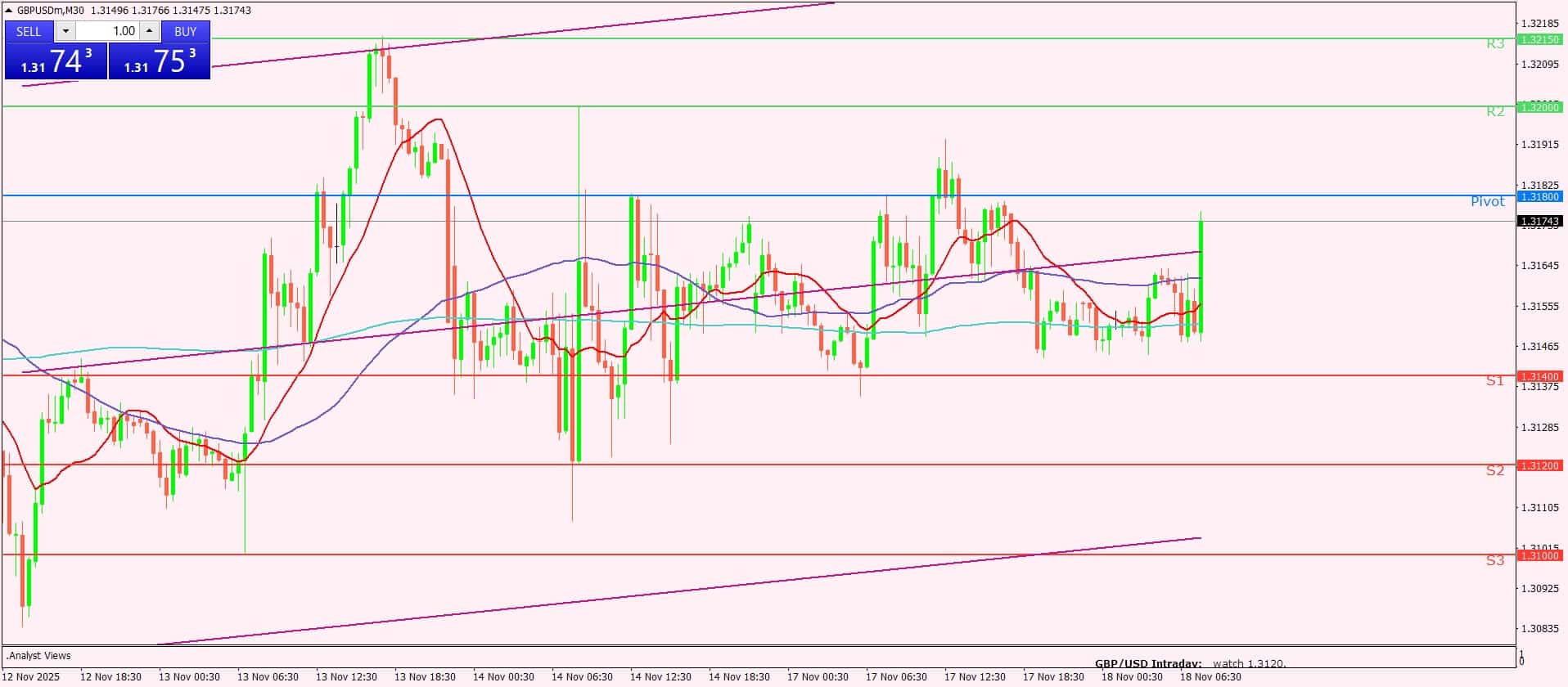Screen dimensions: 1568x687
Task: Select the S1 support level label
Action: point(1495,380)
